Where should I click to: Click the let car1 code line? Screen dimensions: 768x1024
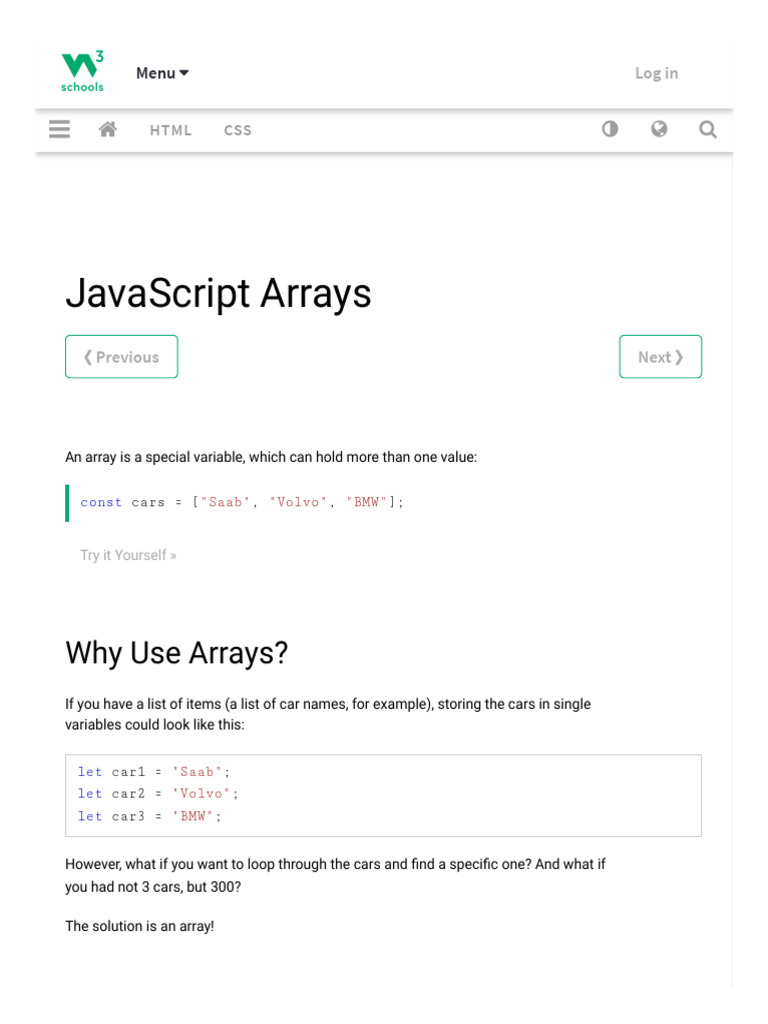click(x=153, y=772)
